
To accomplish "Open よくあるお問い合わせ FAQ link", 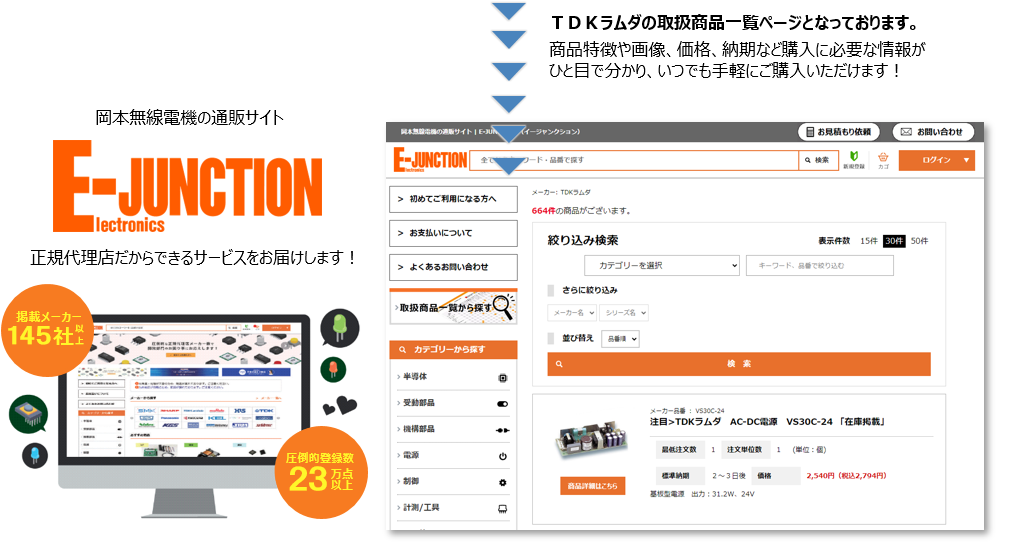I will pyautogui.click(x=453, y=267).
